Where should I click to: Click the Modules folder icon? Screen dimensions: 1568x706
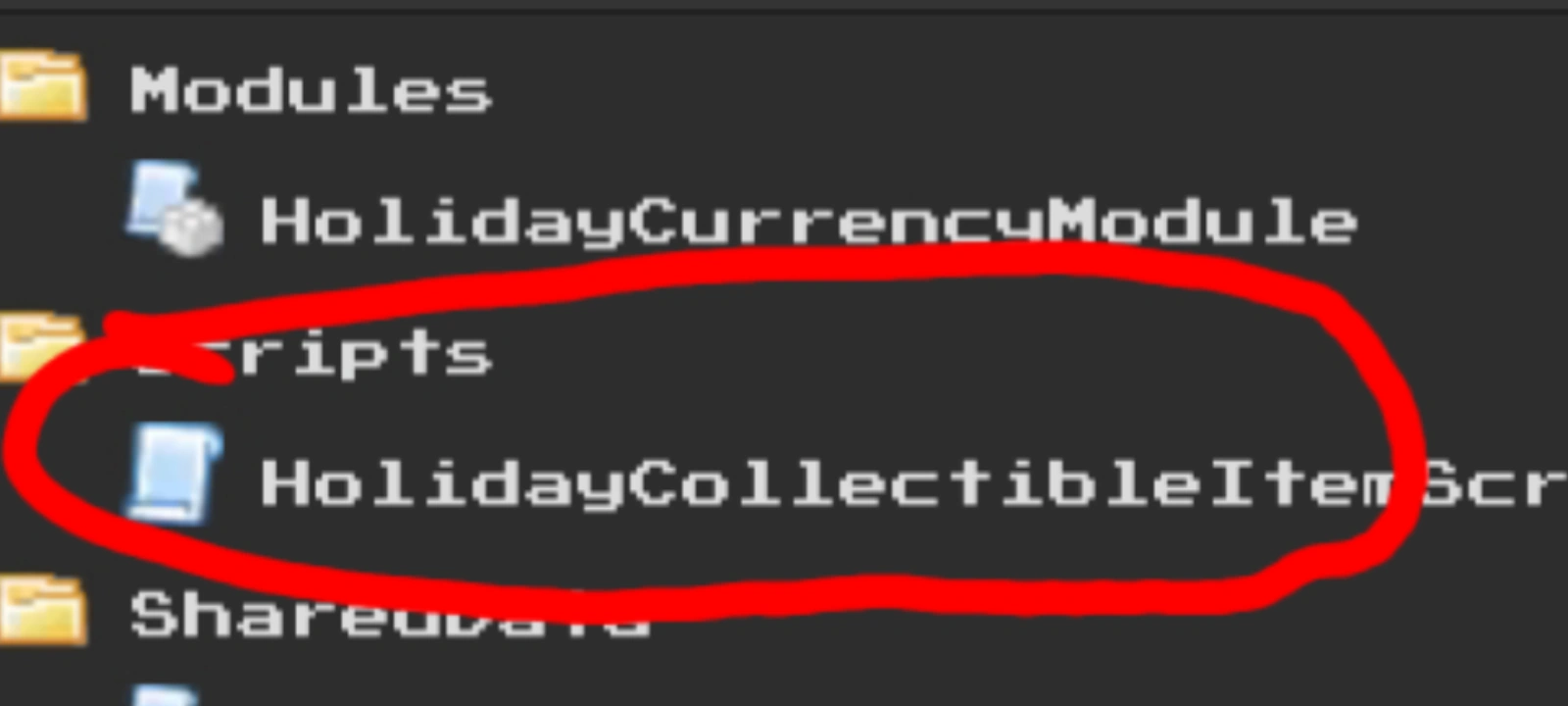[x=41, y=86]
